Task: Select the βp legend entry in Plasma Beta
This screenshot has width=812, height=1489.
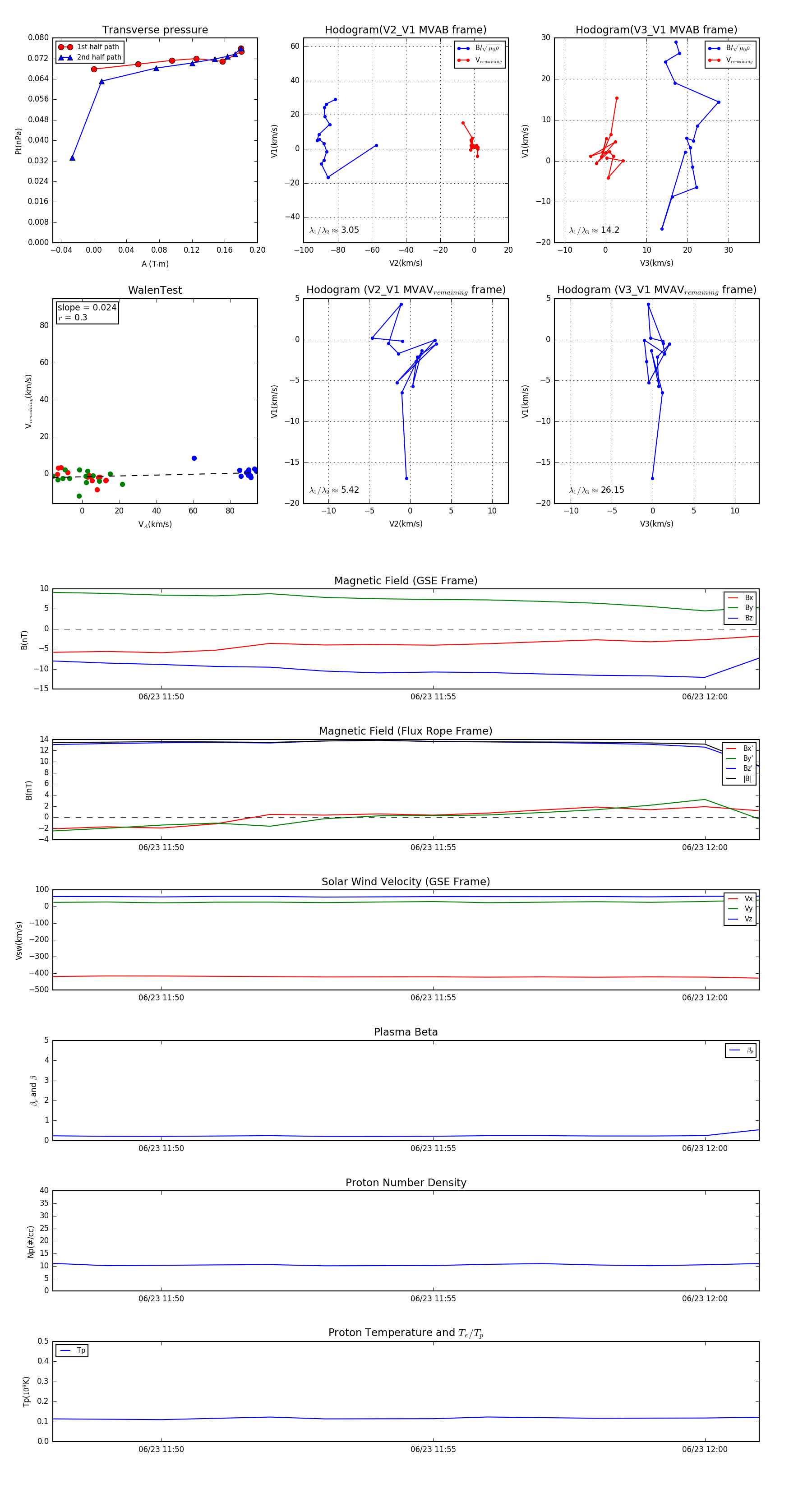Action: (x=742, y=1050)
